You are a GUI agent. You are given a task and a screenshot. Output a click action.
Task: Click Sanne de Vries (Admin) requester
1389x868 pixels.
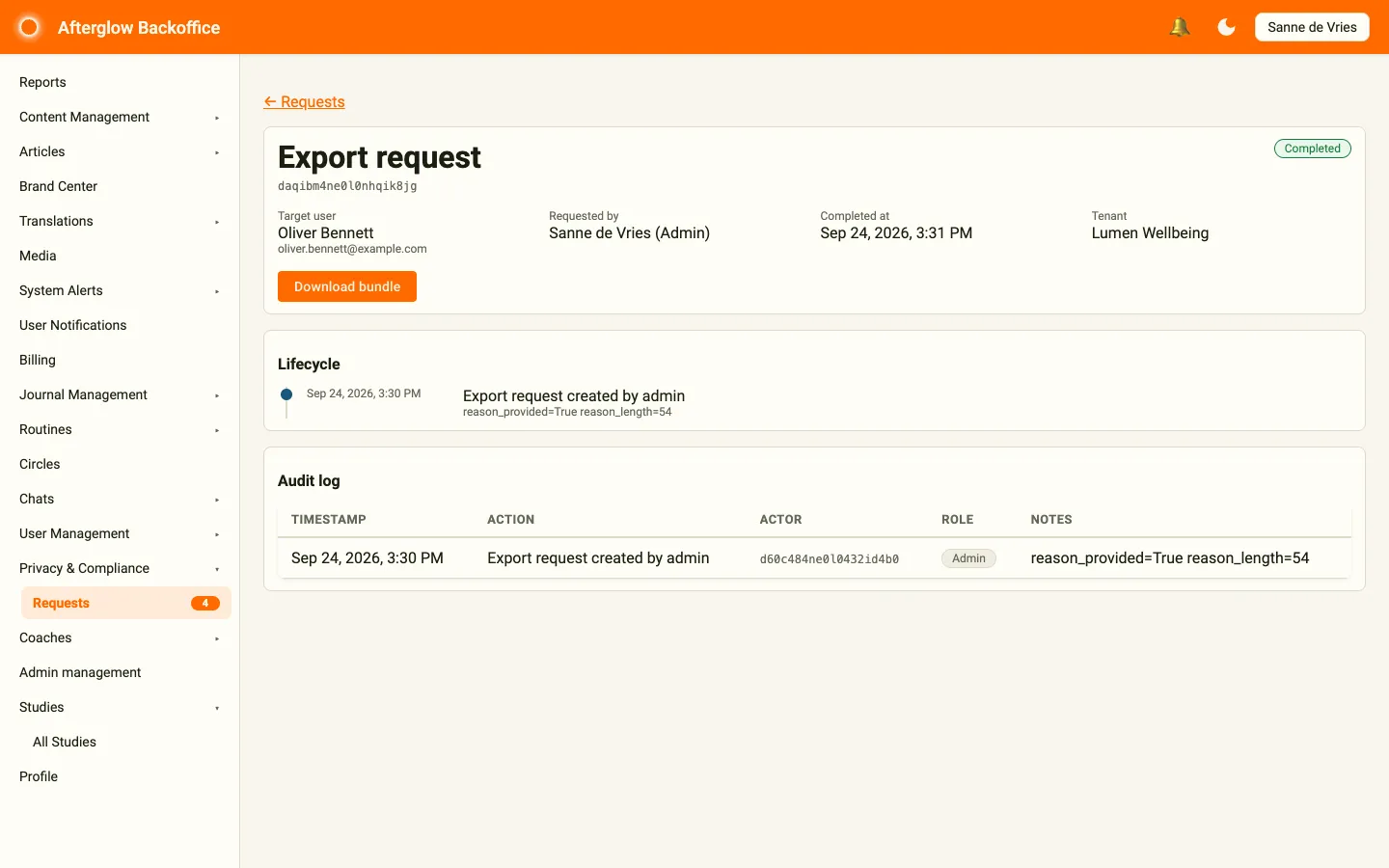pos(629,232)
